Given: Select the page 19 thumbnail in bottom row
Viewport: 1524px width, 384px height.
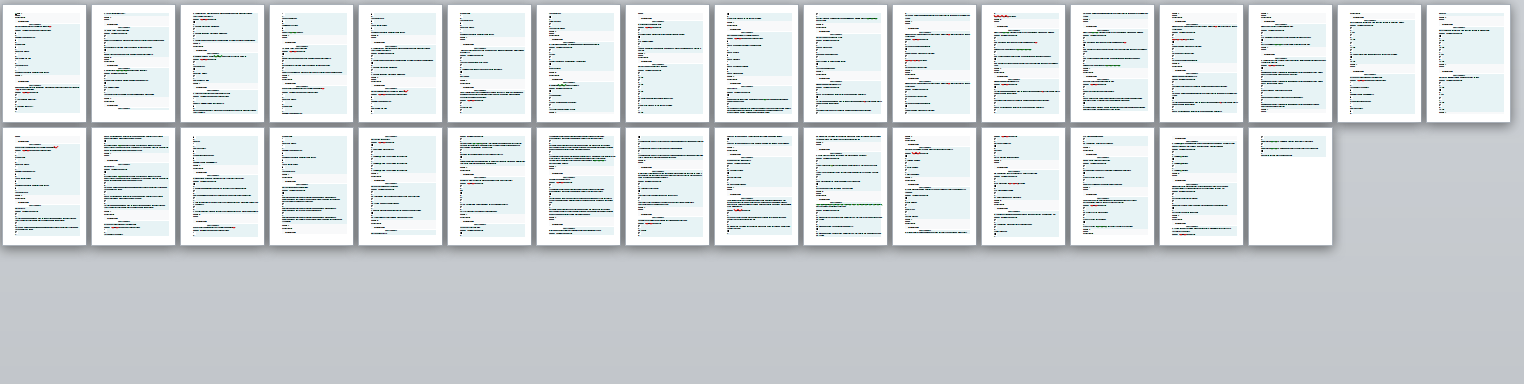Looking at the screenshot, I should click(x=133, y=186).
